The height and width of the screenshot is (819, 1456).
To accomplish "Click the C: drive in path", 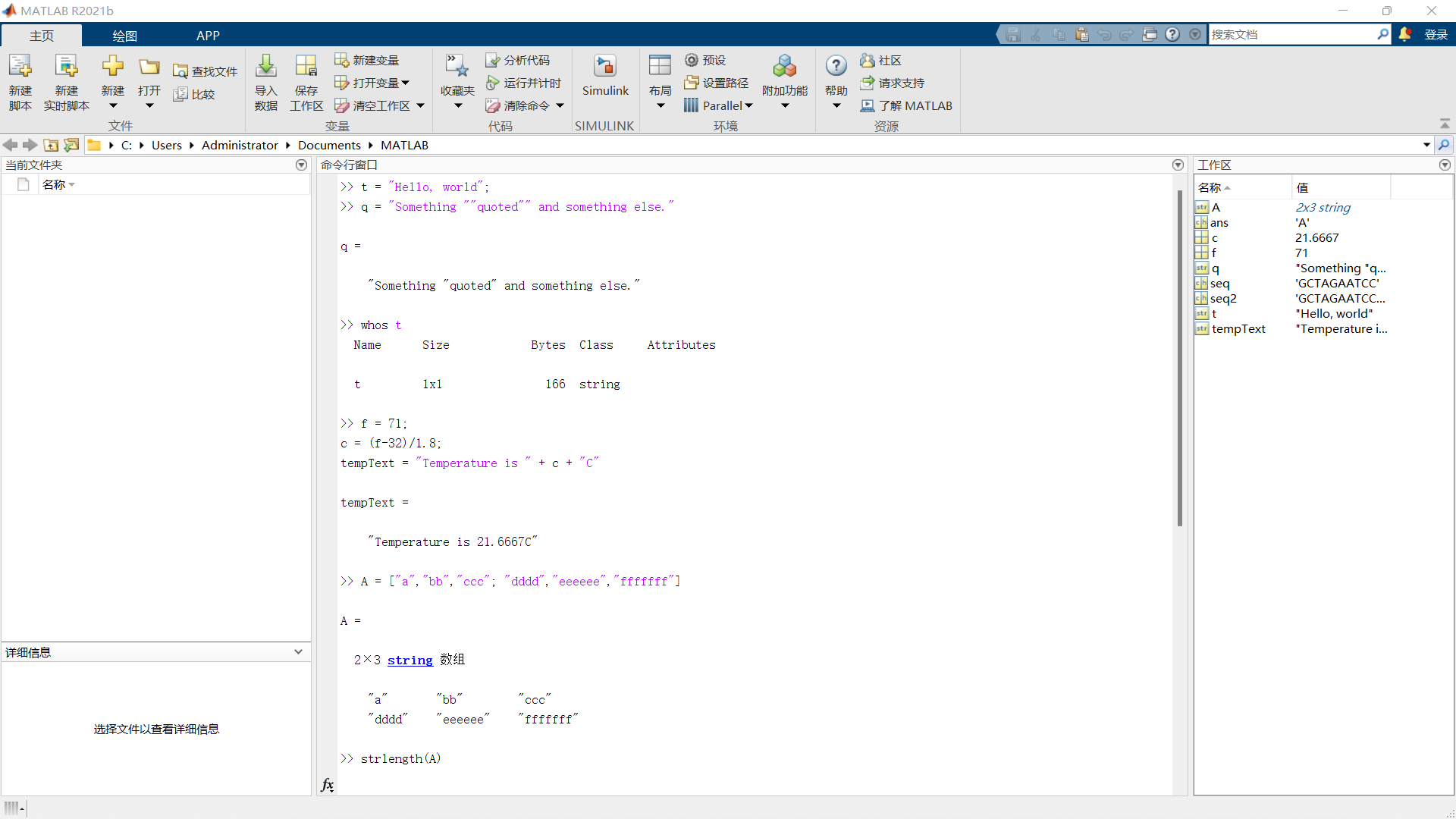I will (x=127, y=145).
